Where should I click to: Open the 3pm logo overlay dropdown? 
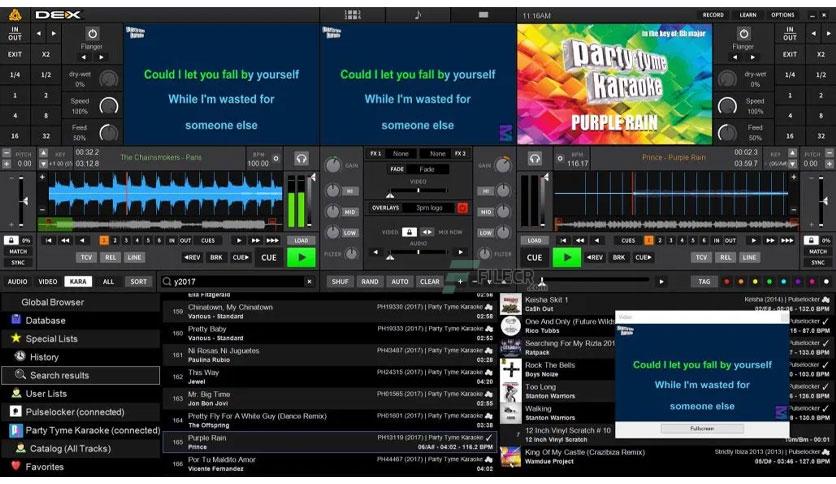(429, 208)
